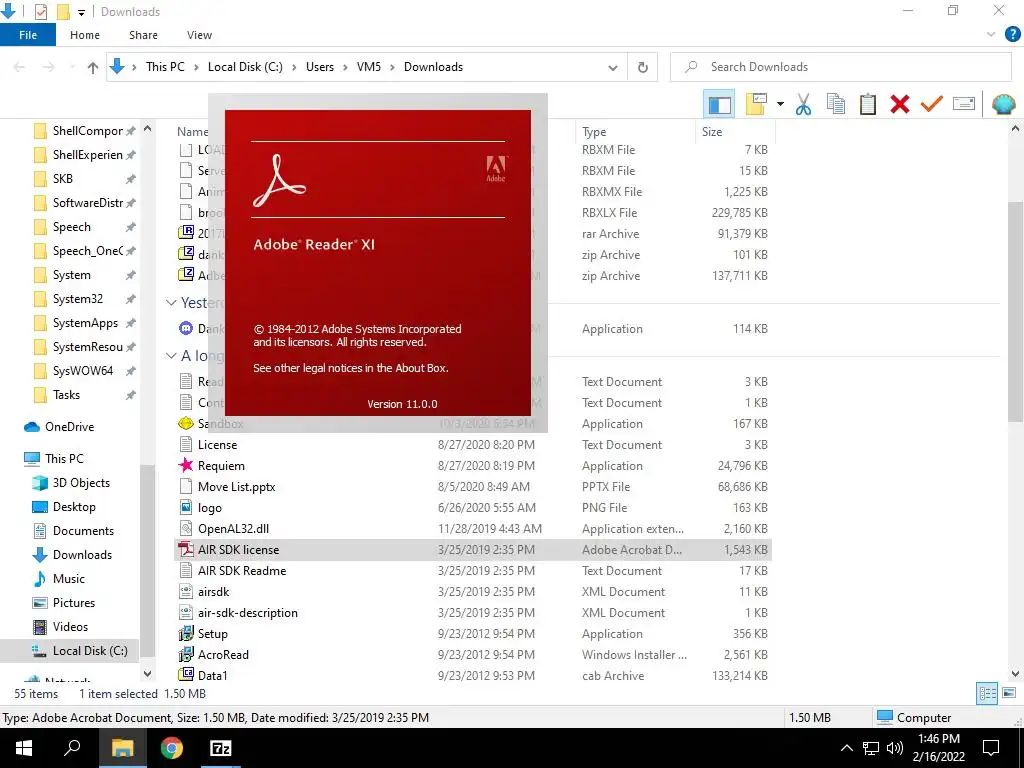Click the orange checkmark Properties icon
The image size is (1024, 768).
pyautogui.click(x=932, y=104)
